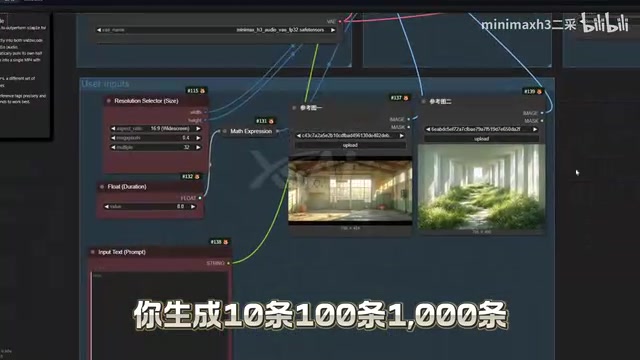Click the IMAGE output of 参考图一

pos(409,119)
